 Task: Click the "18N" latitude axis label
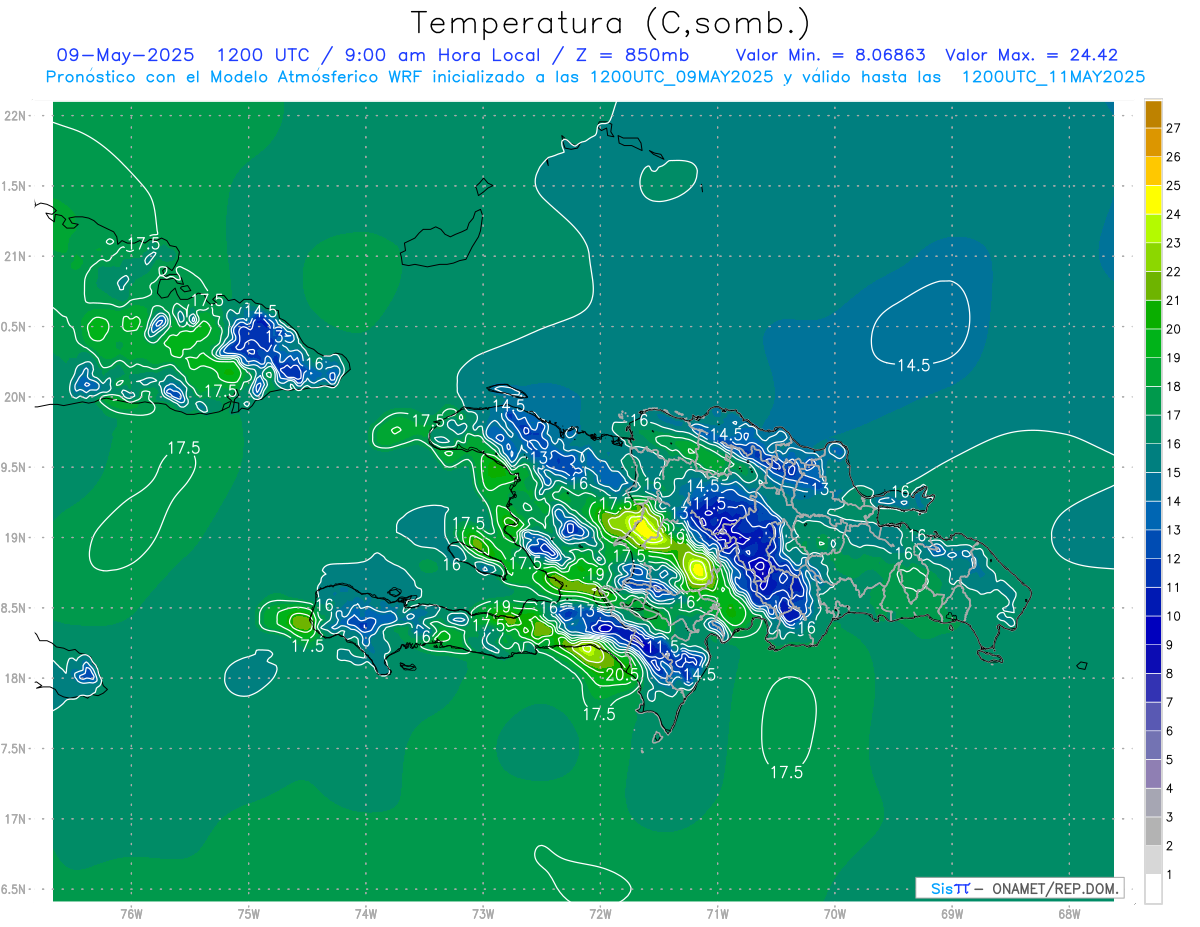pyautogui.click(x=15, y=678)
